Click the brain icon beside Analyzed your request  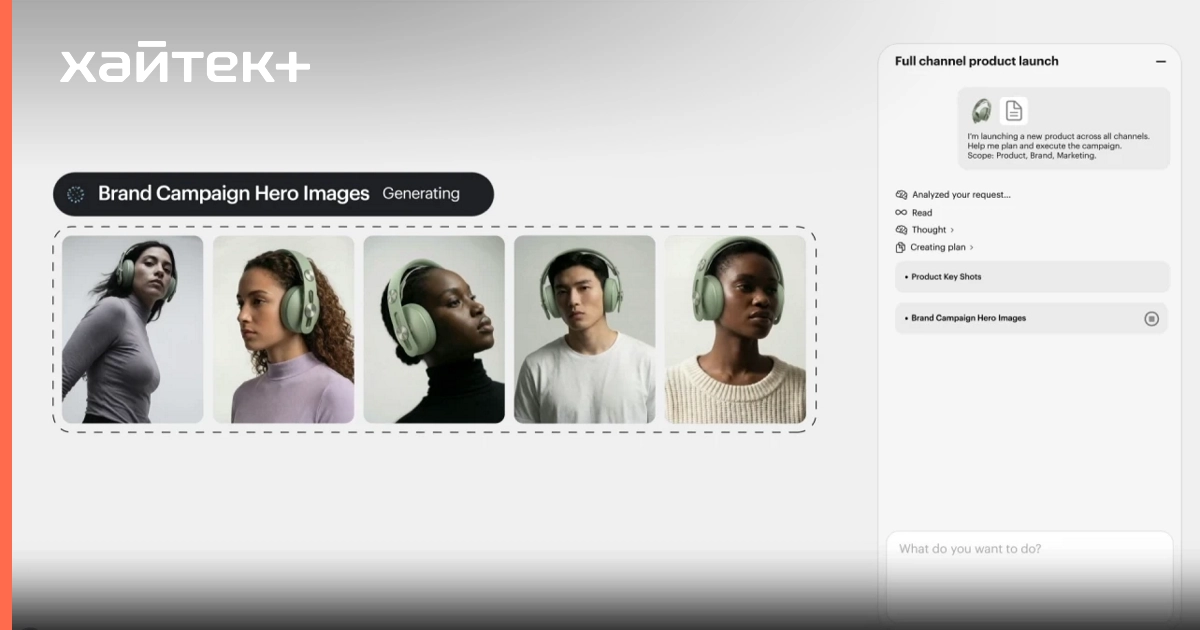point(901,195)
